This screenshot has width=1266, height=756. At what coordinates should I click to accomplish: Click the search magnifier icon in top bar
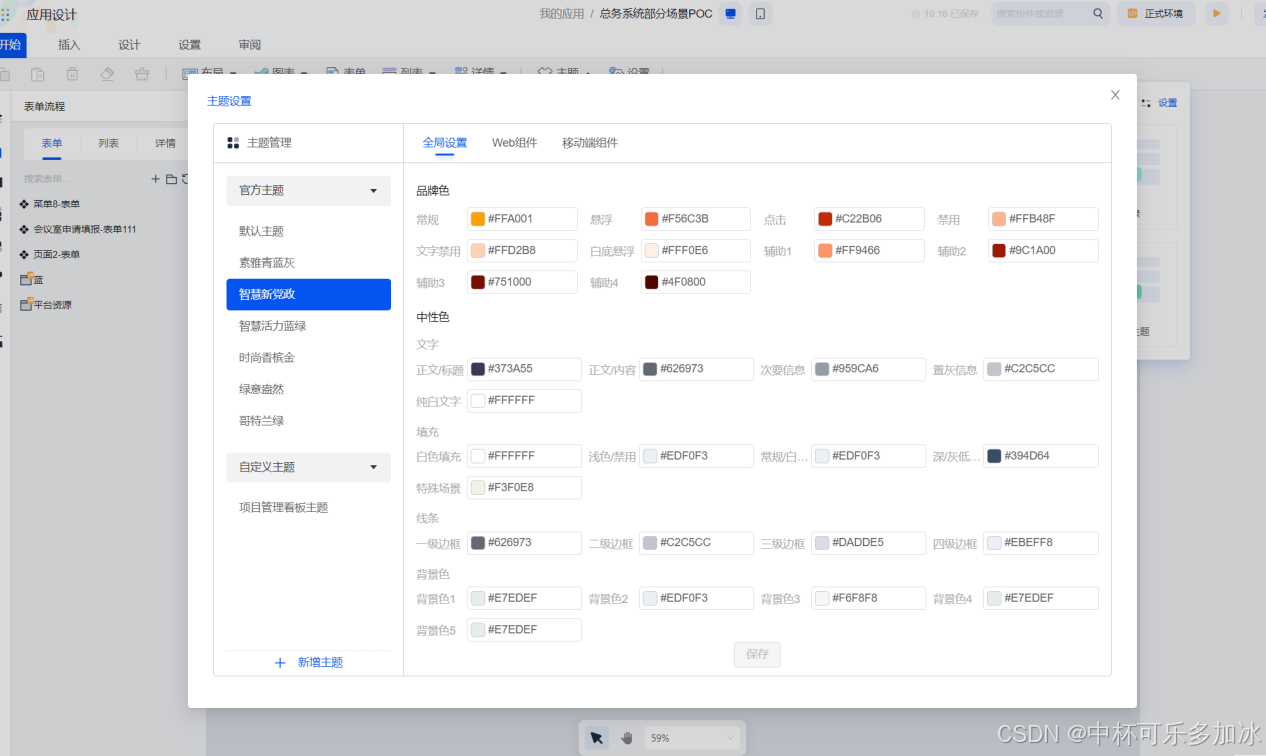point(1098,14)
